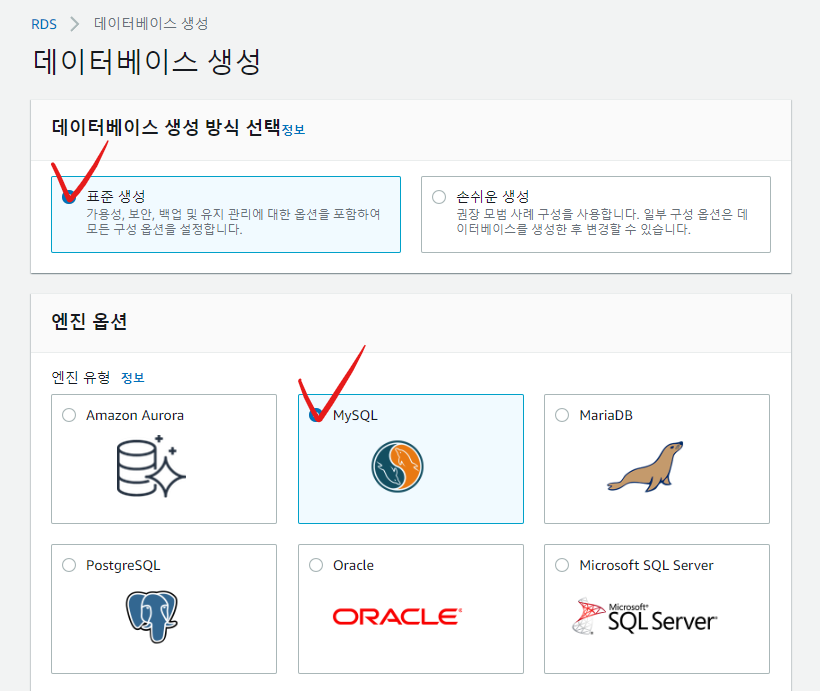Click the Microsoft SQL Server label text
The image size is (820, 691).
point(646,565)
